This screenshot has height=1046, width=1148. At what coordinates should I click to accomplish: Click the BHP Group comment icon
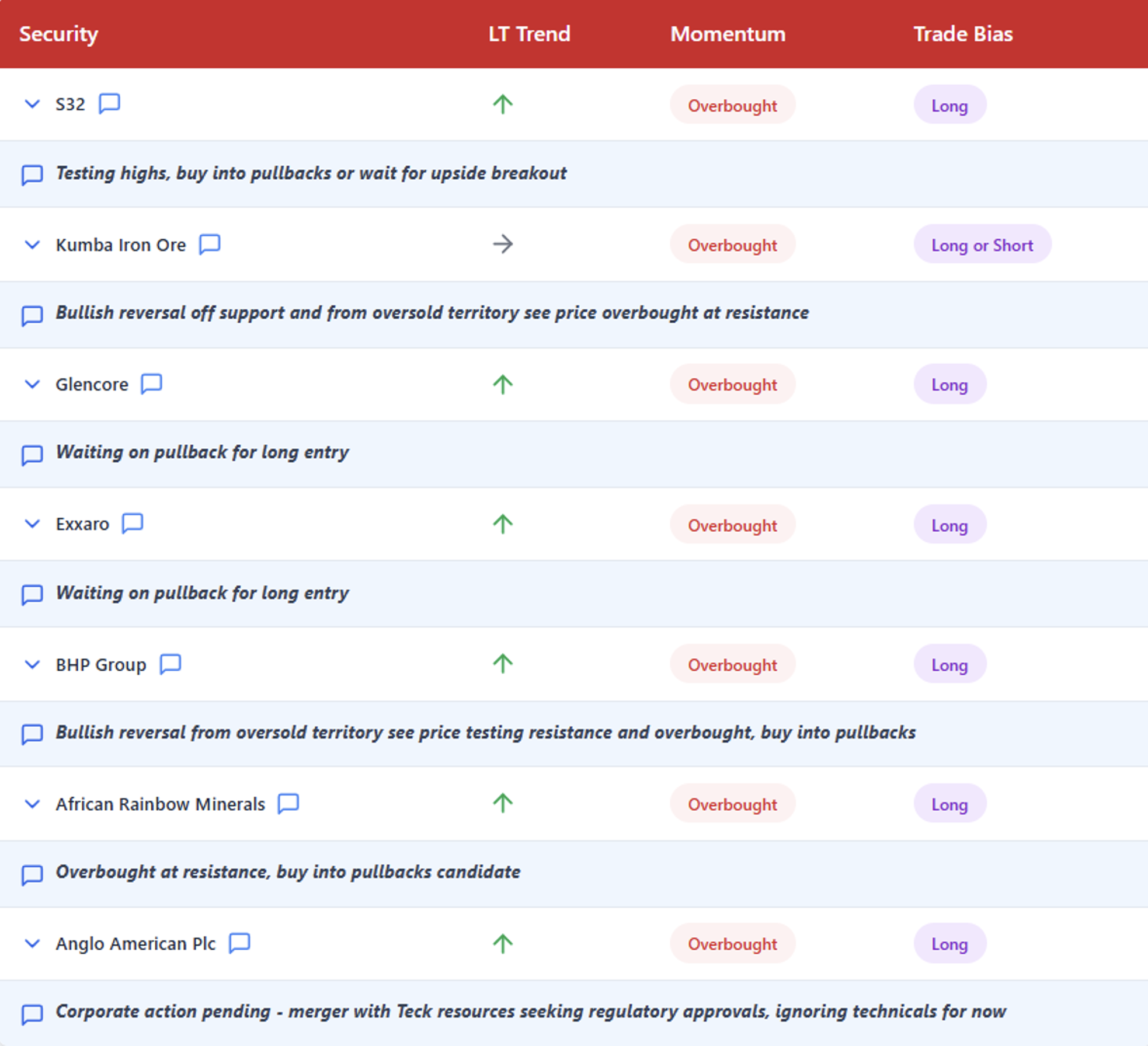pos(171,664)
